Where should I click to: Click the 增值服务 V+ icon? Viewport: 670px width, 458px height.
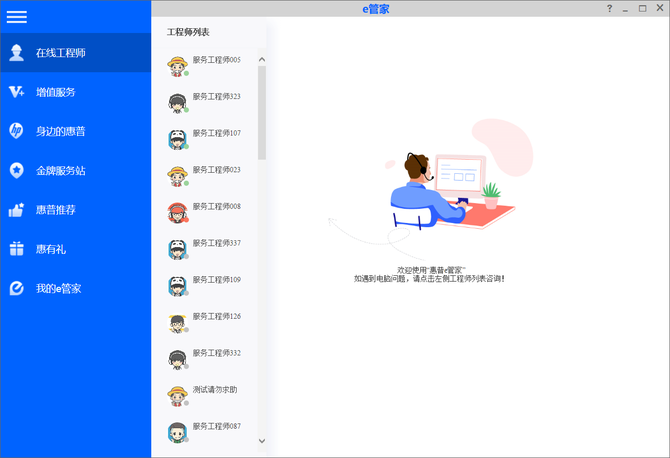(16, 92)
